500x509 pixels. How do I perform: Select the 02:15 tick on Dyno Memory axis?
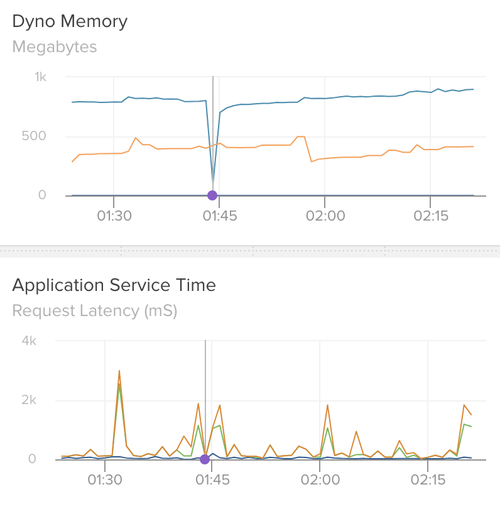click(431, 216)
